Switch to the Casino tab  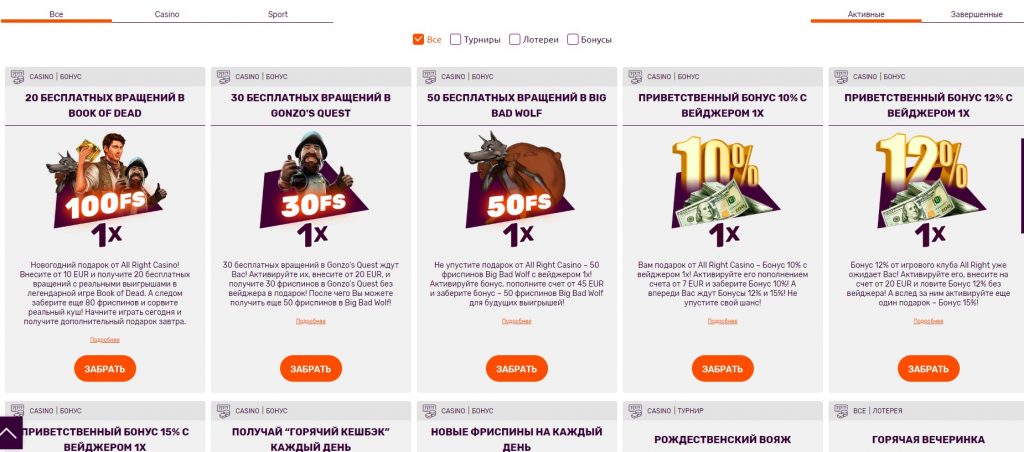pyautogui.click(x=167, y=14)
